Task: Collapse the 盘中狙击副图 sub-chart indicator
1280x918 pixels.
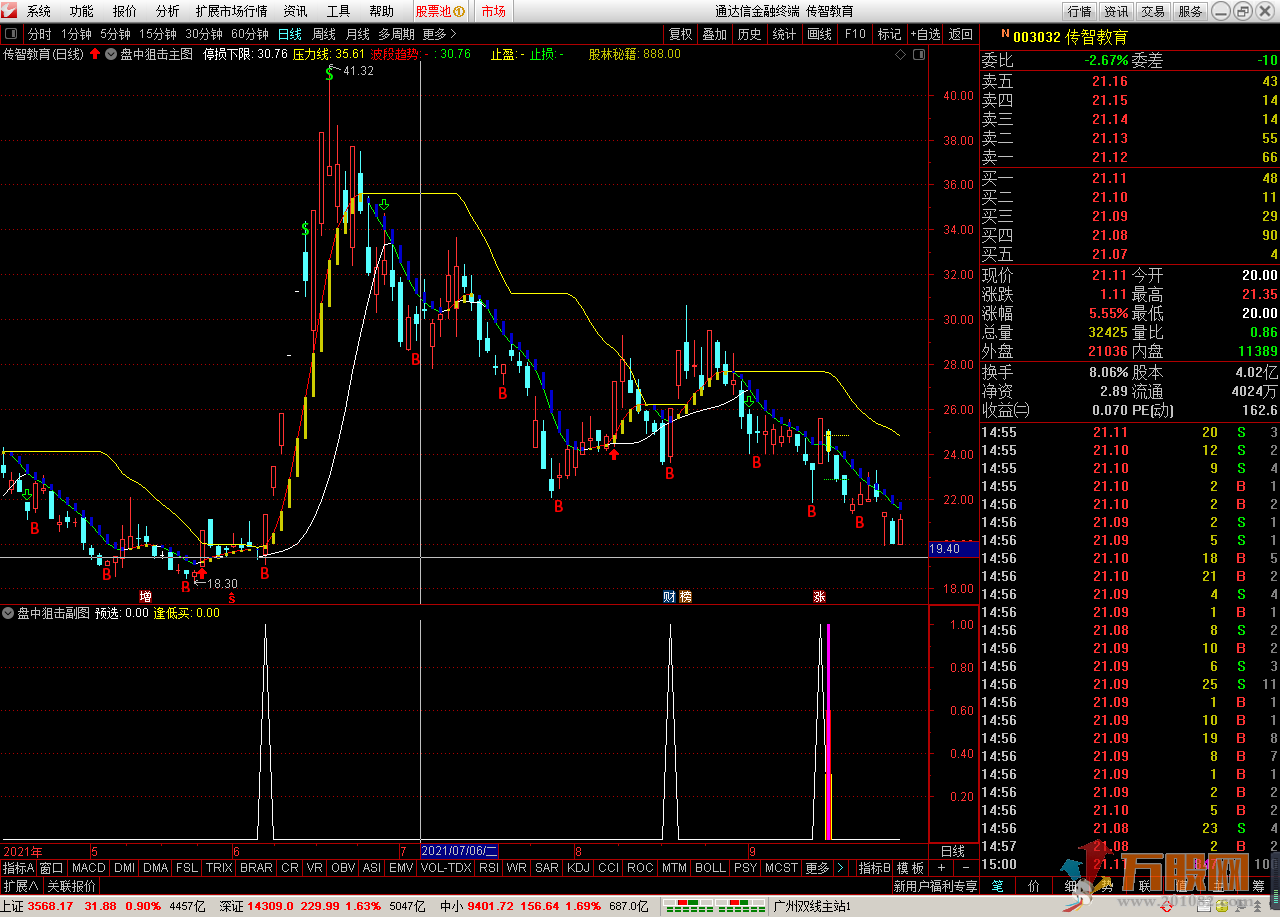Action: [9, 613]
